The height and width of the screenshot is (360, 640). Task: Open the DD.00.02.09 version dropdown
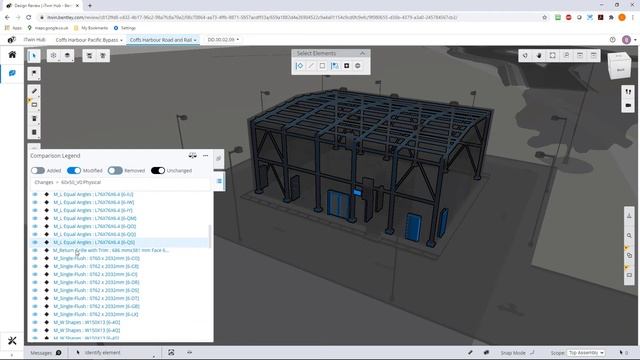click(223, 40)
